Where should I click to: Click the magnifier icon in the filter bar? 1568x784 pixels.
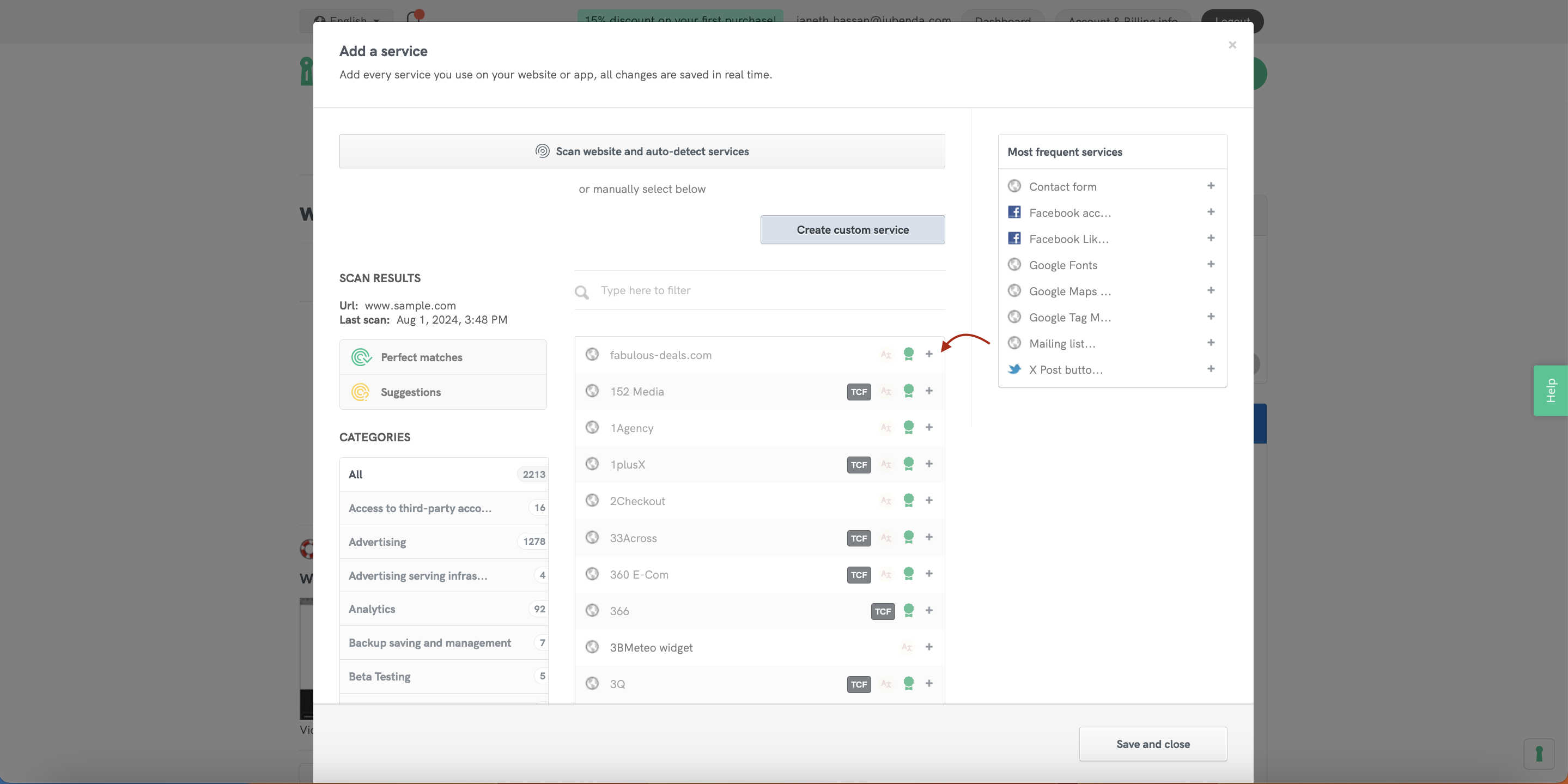coord(582,292)
